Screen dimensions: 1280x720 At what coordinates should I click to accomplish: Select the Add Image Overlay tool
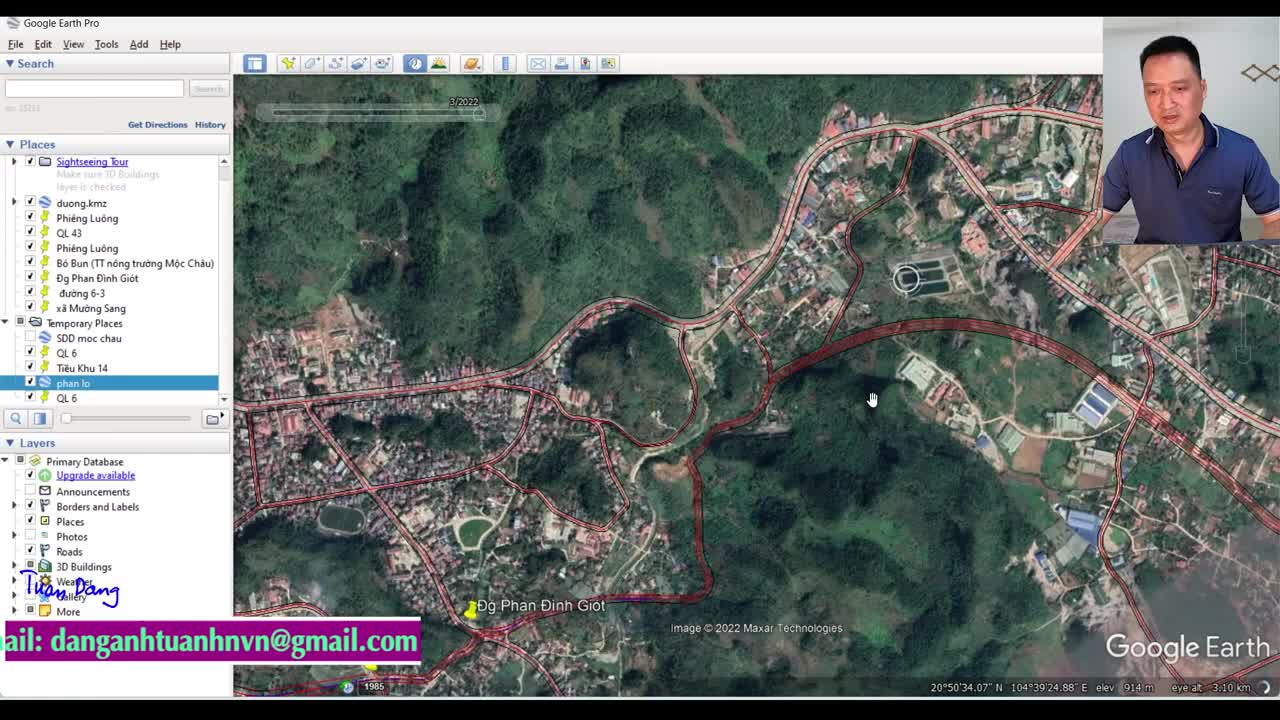click(x=359, y=64)
